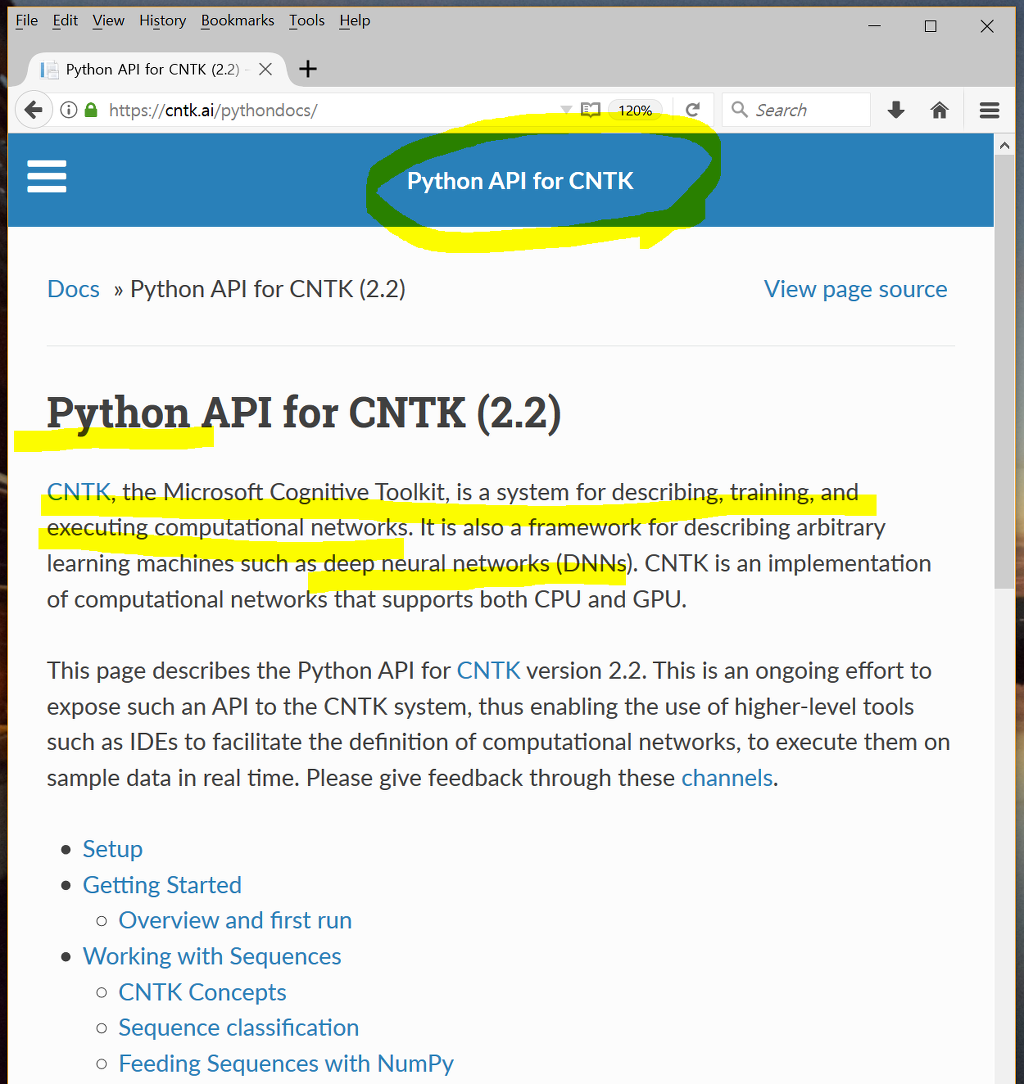Image resolution: width=1024 pixels, height=1084 pixels.
Task: Open the Bookmarks menu
Action: 237,21
